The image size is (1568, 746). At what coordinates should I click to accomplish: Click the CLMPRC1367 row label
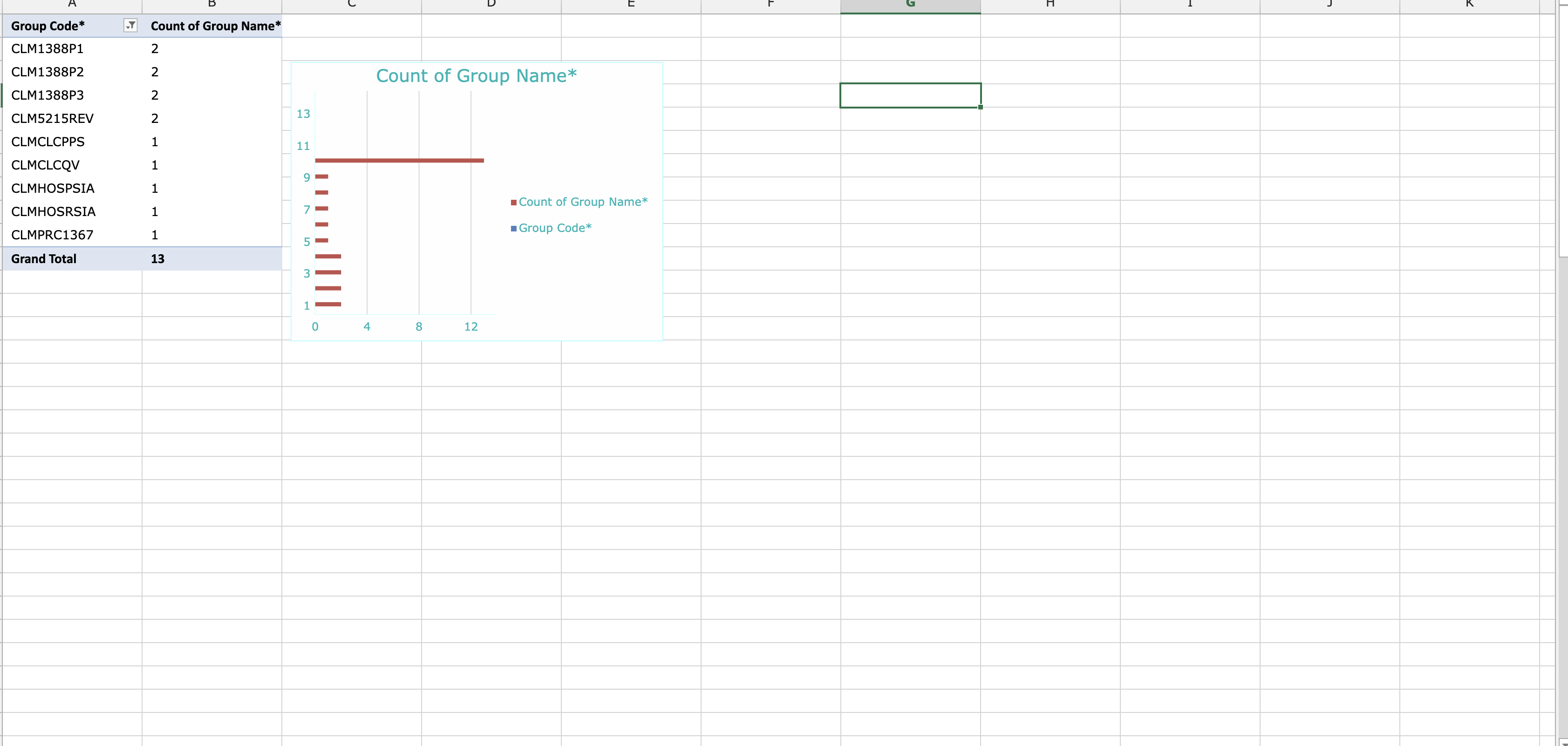52,235
